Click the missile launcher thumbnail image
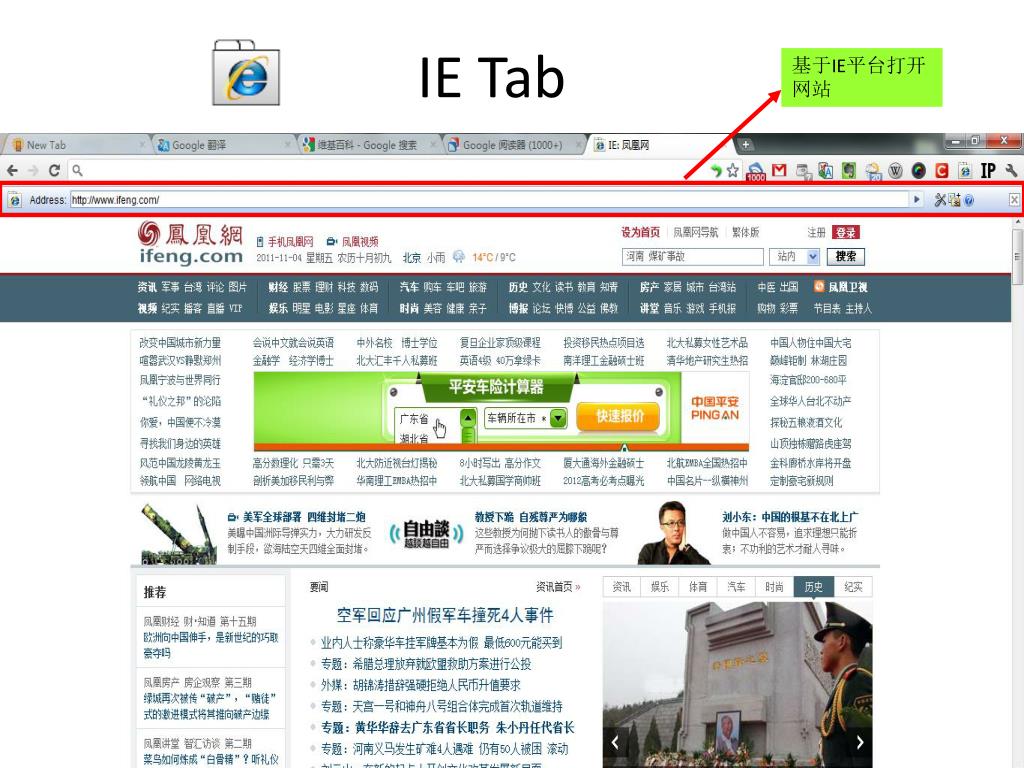Viewport: 1024px width, 768px height. tap(179, 534)
